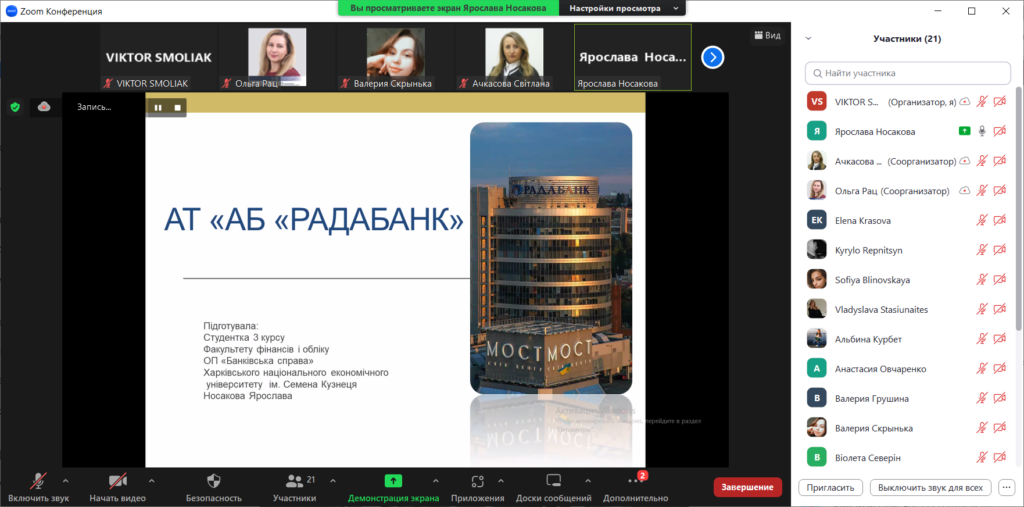Select Валерия Скрынька video thumbnail
1024x507 pixels.
395,57
